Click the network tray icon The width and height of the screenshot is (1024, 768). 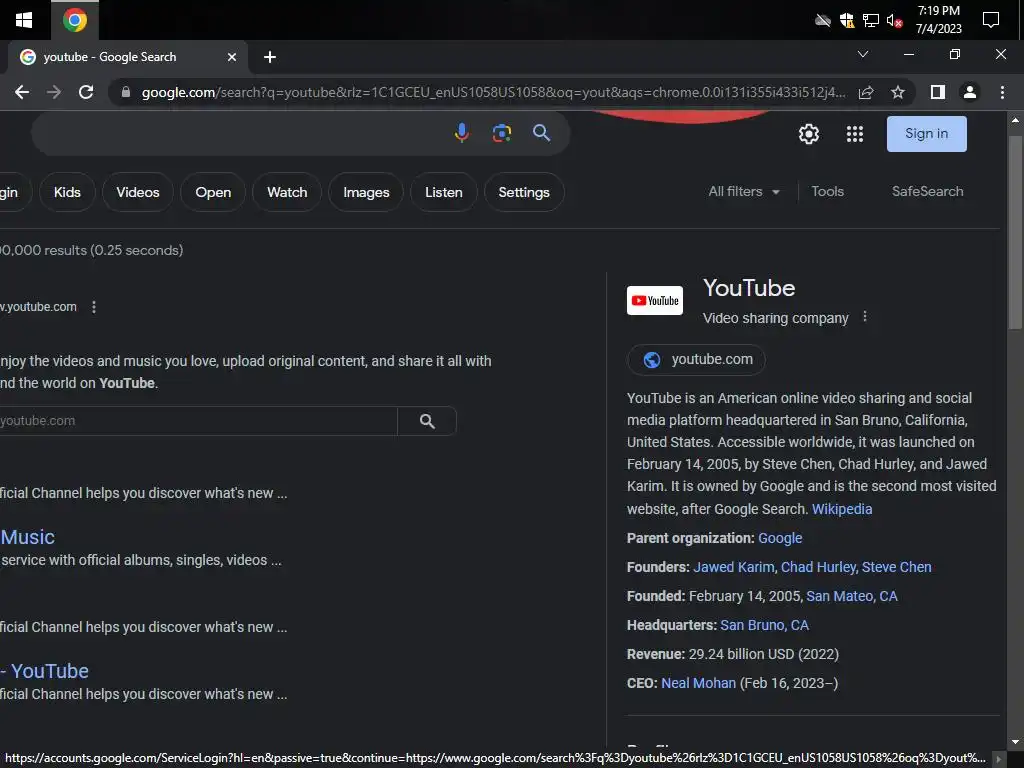point(871,21)
